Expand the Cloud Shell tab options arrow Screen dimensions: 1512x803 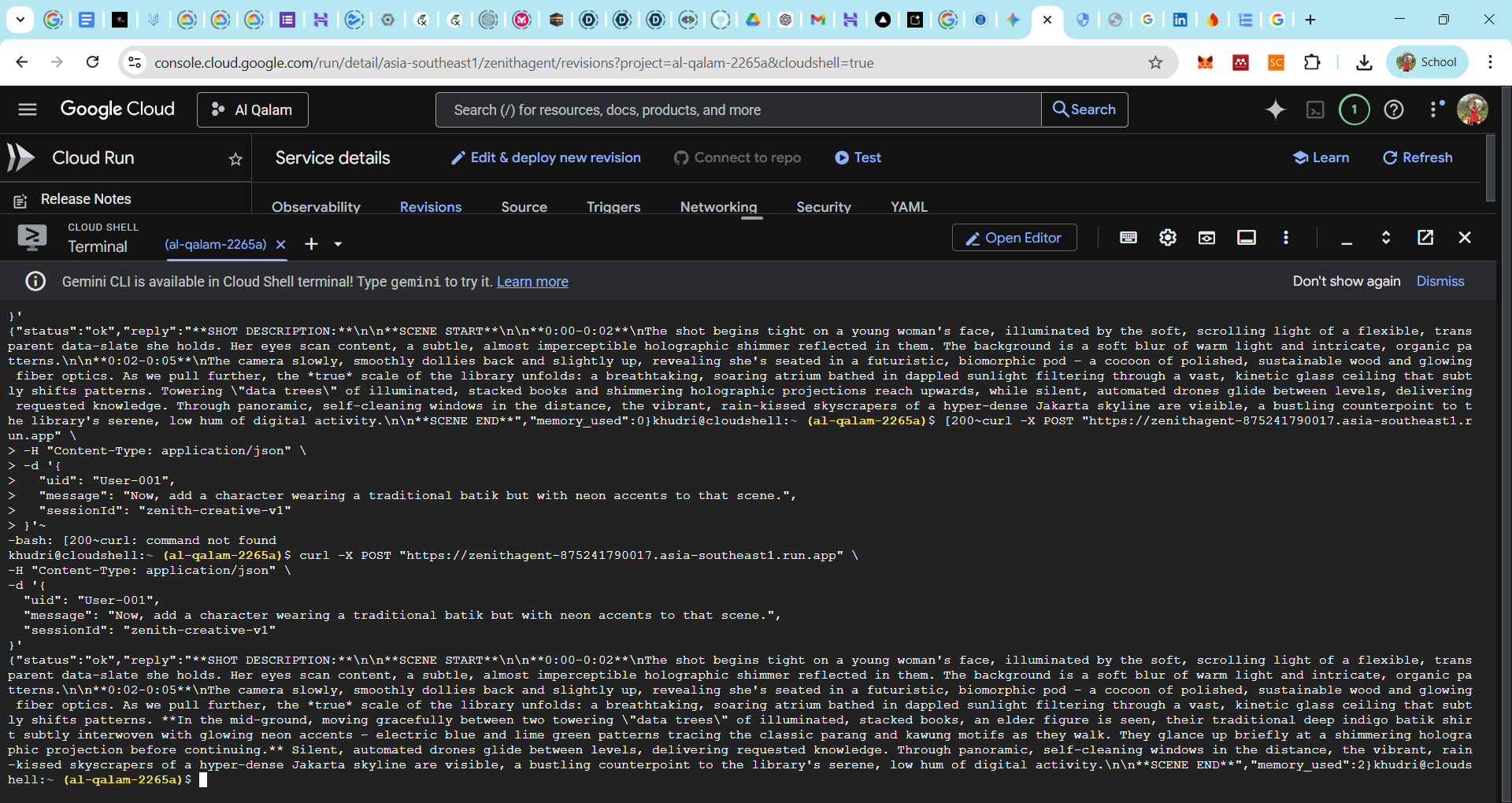[338, 244]
